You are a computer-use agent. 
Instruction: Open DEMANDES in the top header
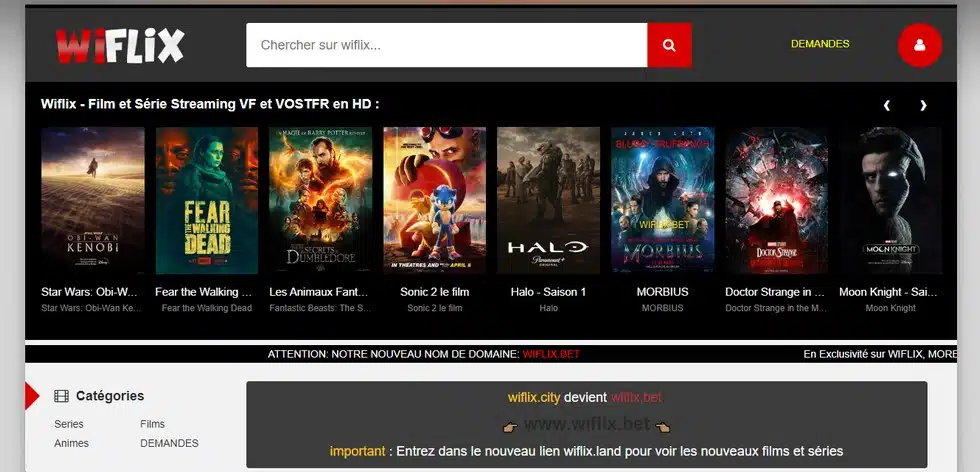click(x=820, y=44)
